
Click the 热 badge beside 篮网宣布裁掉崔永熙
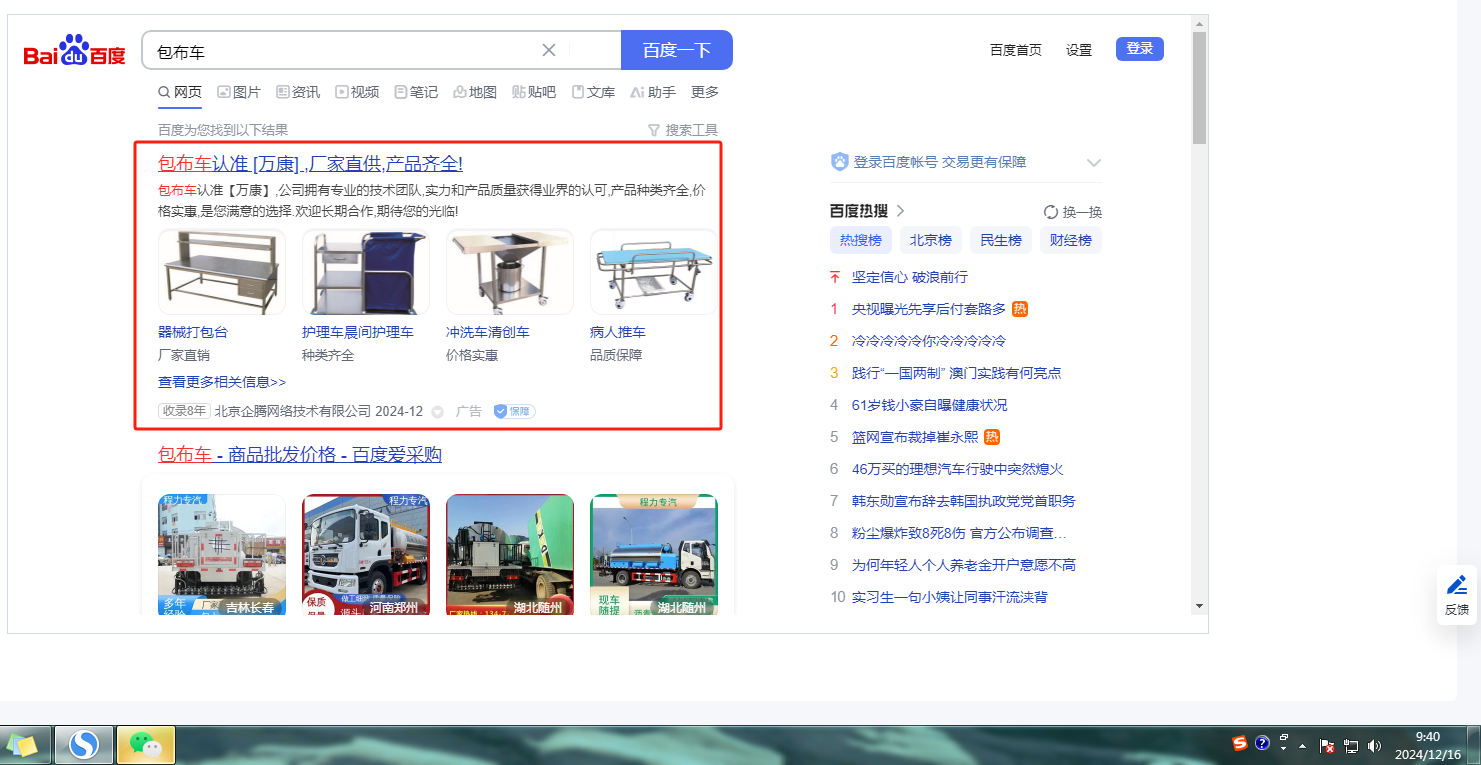click(x=992, y=437)
